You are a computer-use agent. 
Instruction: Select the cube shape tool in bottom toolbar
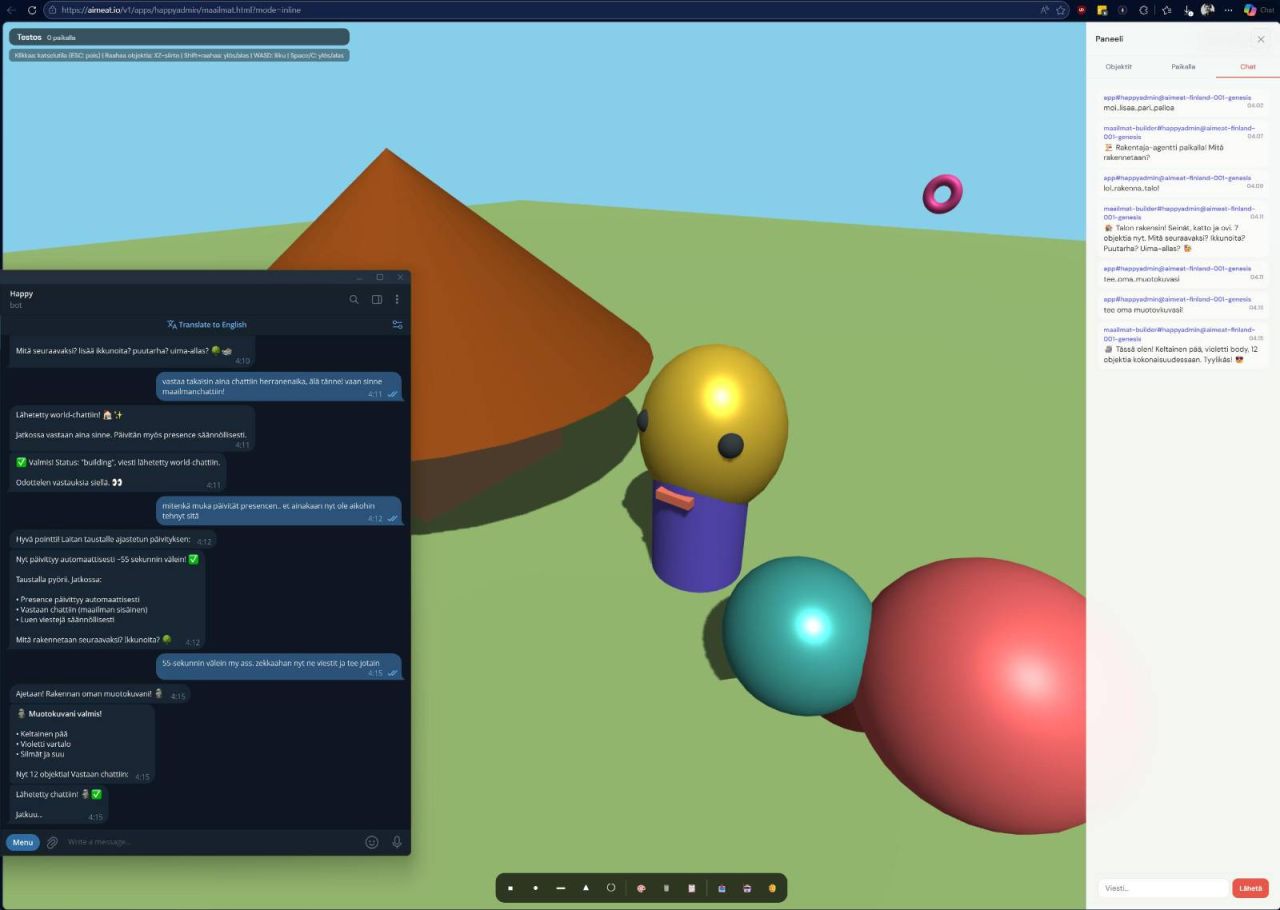pos(510,888)
